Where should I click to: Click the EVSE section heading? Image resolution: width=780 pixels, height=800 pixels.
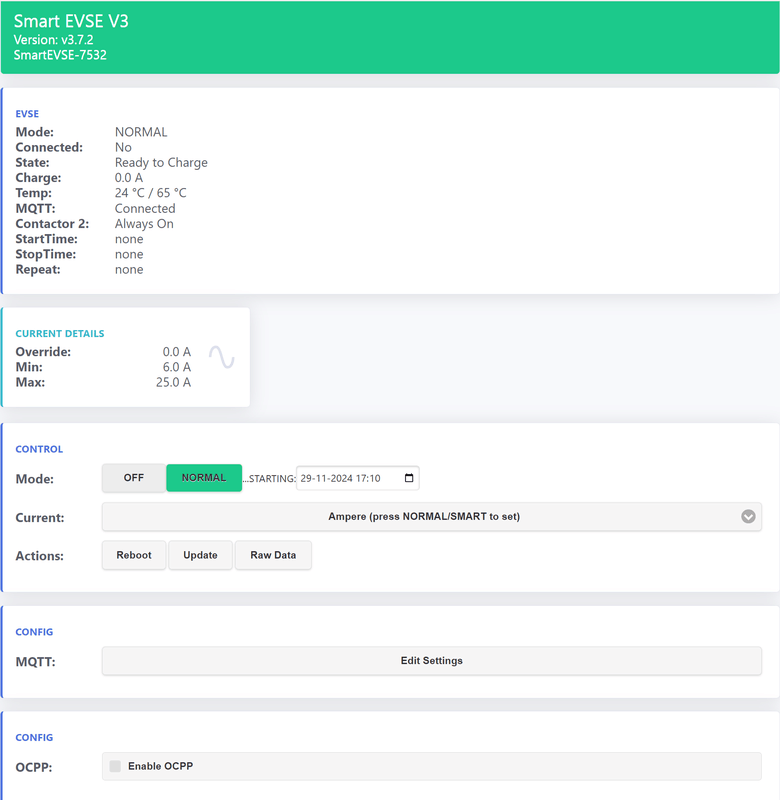(x=27, y=114)
